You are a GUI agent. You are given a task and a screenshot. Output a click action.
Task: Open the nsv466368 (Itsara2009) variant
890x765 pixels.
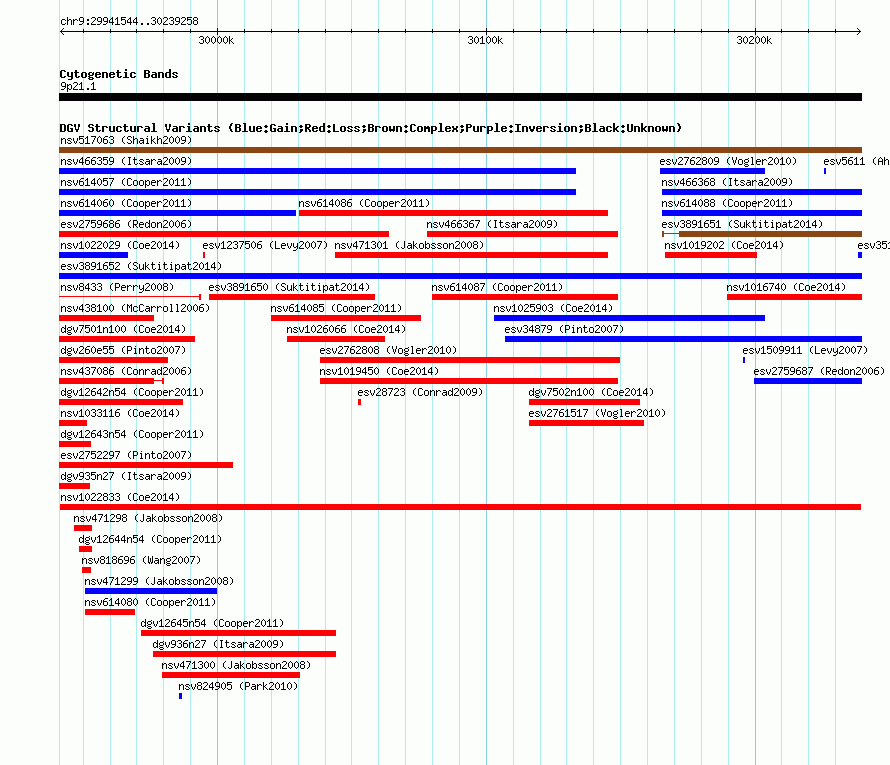click(x=762, y=192)
